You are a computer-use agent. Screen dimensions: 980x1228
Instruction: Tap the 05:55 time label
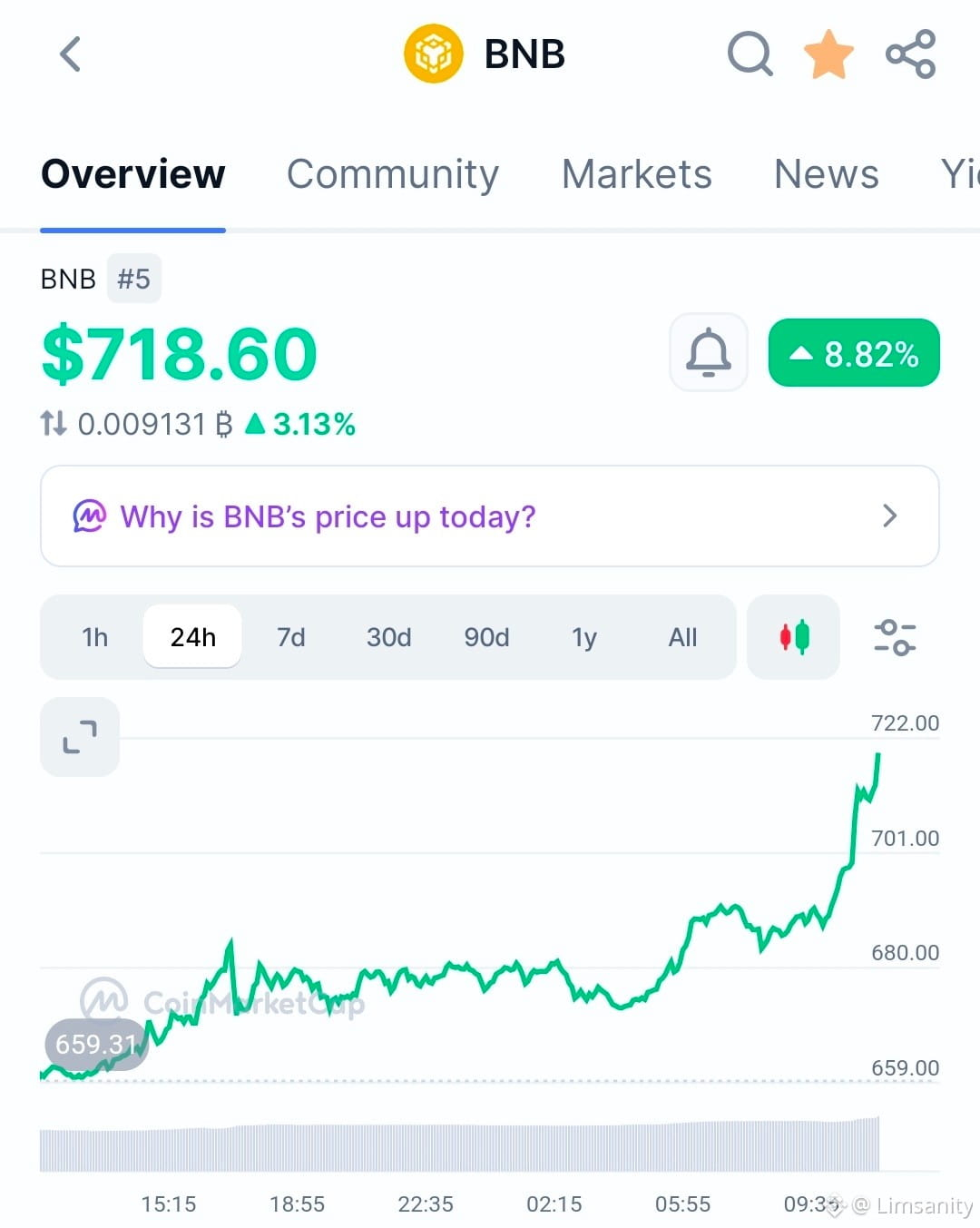coord(683,1204)
